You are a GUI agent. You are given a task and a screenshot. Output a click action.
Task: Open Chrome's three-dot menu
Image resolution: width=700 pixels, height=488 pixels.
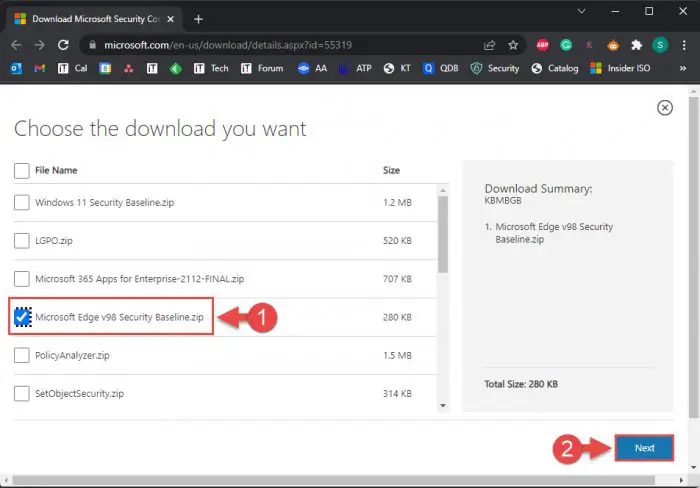684,45
